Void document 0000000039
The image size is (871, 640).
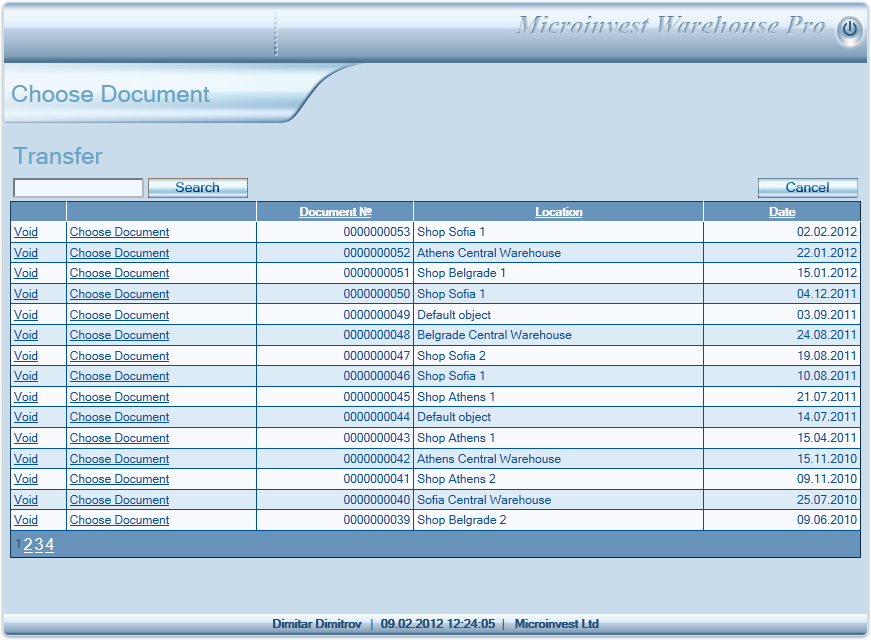[x=26, y=520]
